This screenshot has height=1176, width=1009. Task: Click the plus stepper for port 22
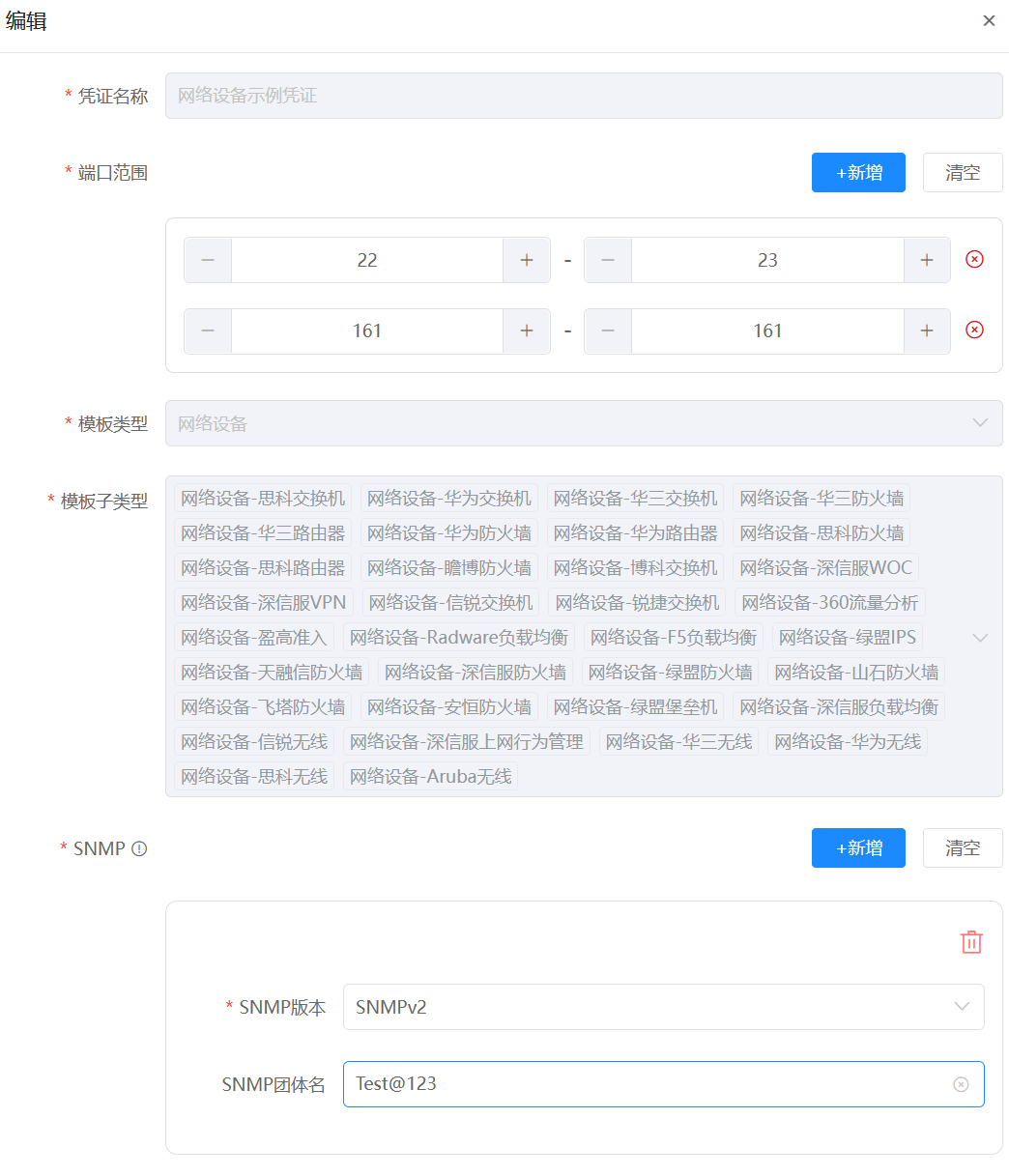coord(527,260)
